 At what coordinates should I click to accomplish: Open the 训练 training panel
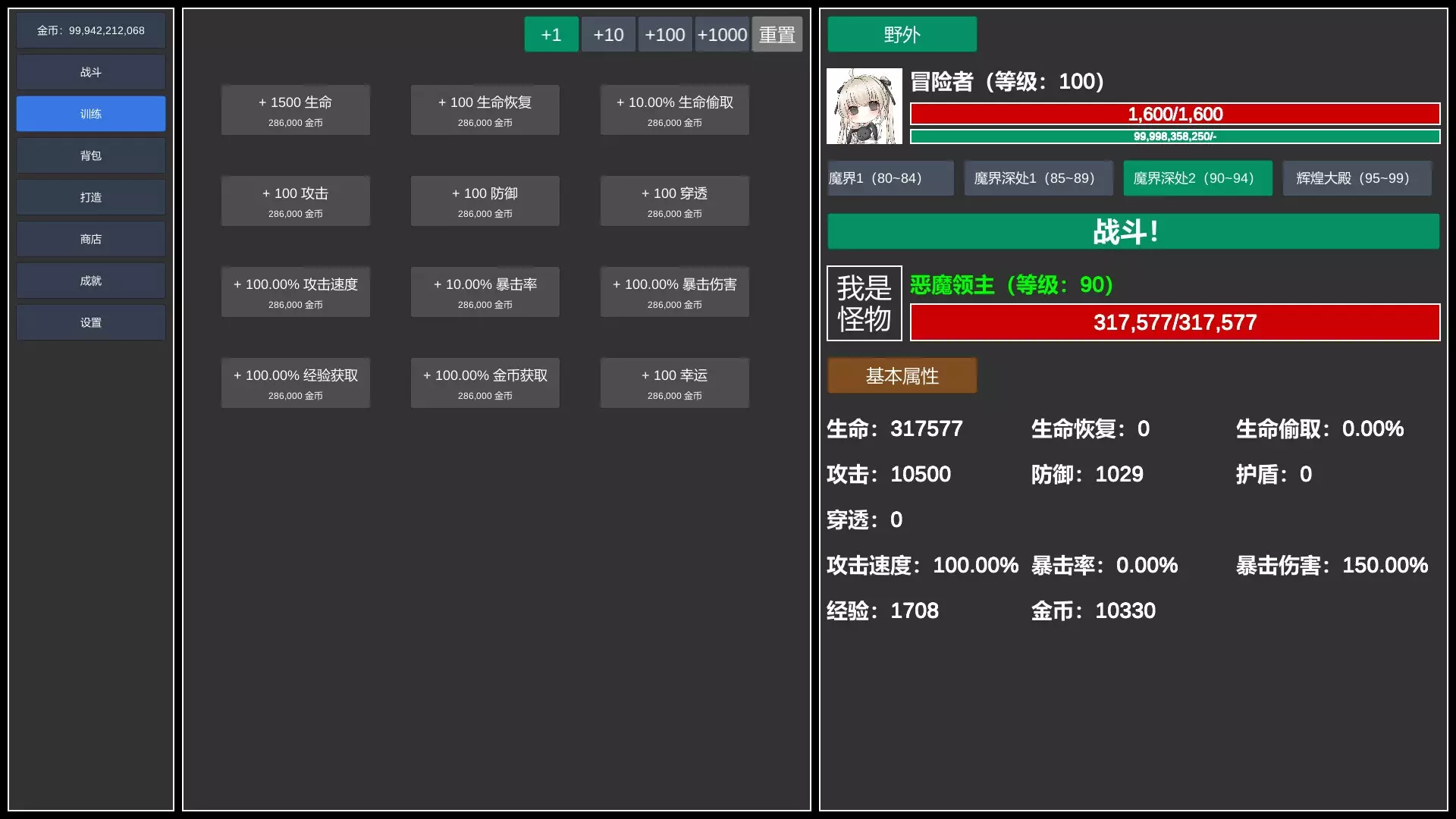(x=90, y=114)
